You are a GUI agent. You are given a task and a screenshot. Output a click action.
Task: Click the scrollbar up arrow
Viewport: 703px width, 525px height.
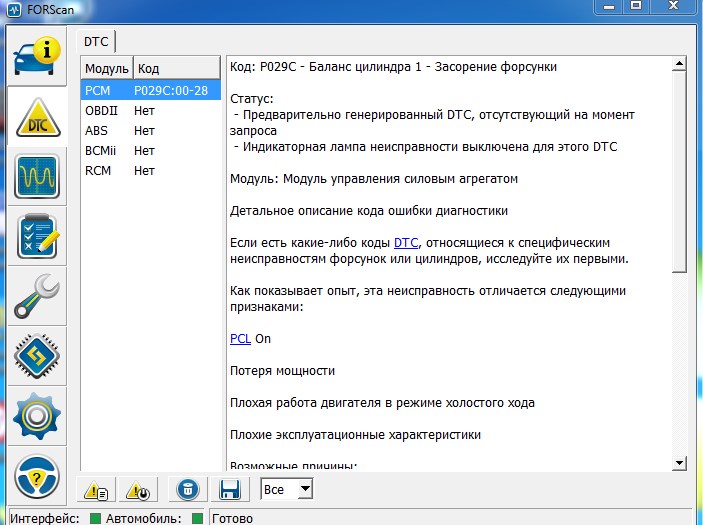click(679, 64)
